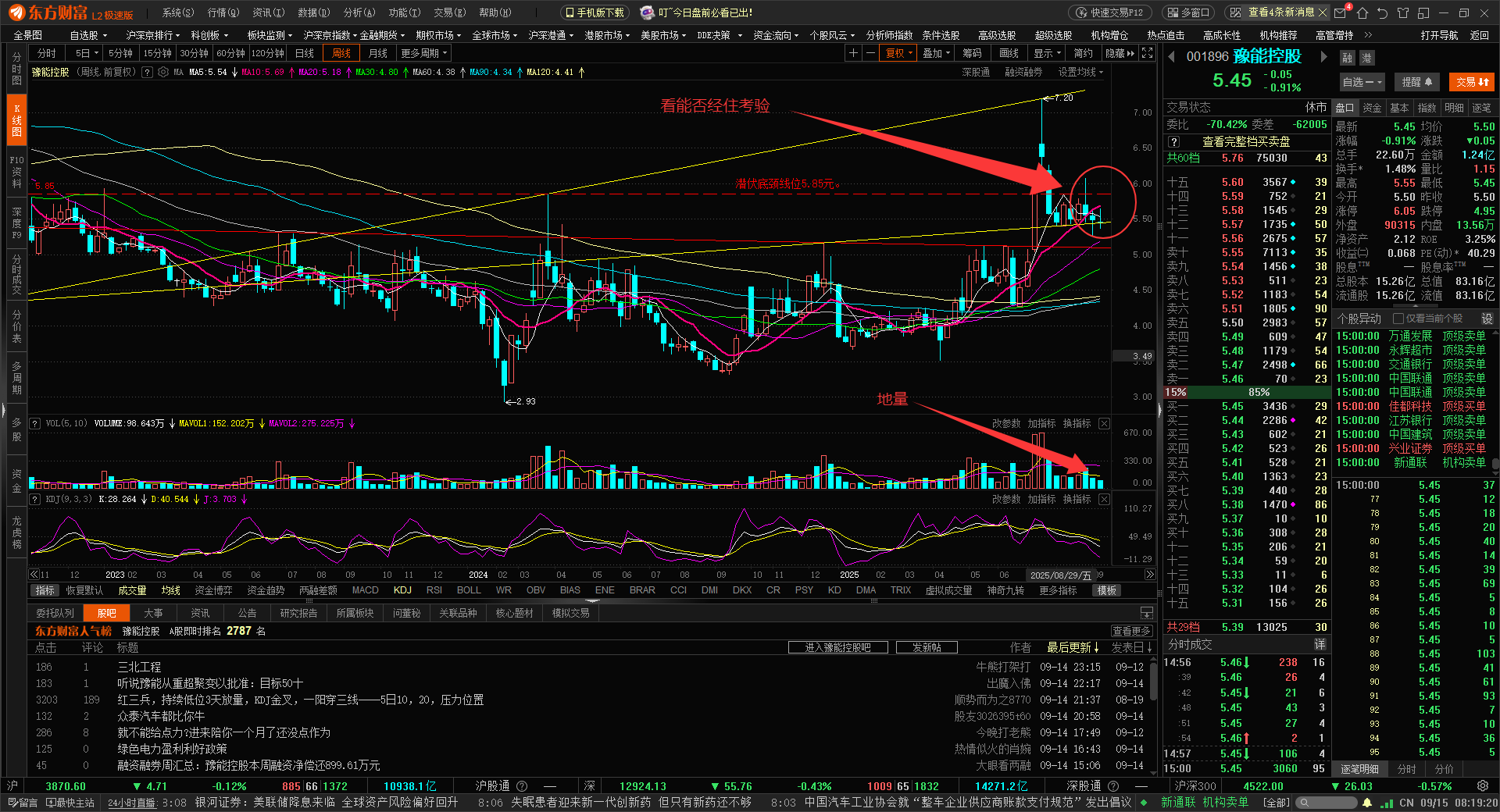Screen dimensions: 1500x812
Task: Click help icon beside 查看完整档买卖盘
Action: pyautogui.click(x=1173, y=141)
